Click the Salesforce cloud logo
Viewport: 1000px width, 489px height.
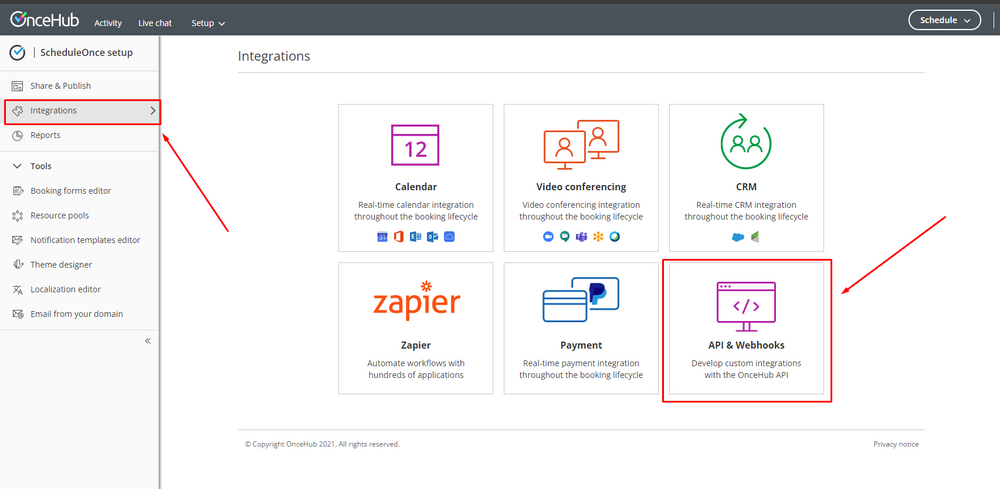coord(738,237)
